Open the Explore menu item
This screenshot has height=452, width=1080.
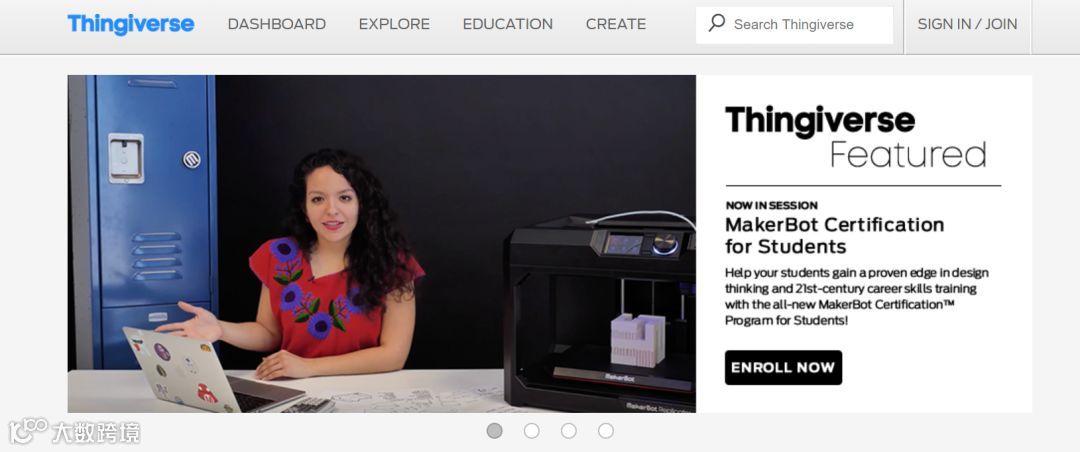394,24
